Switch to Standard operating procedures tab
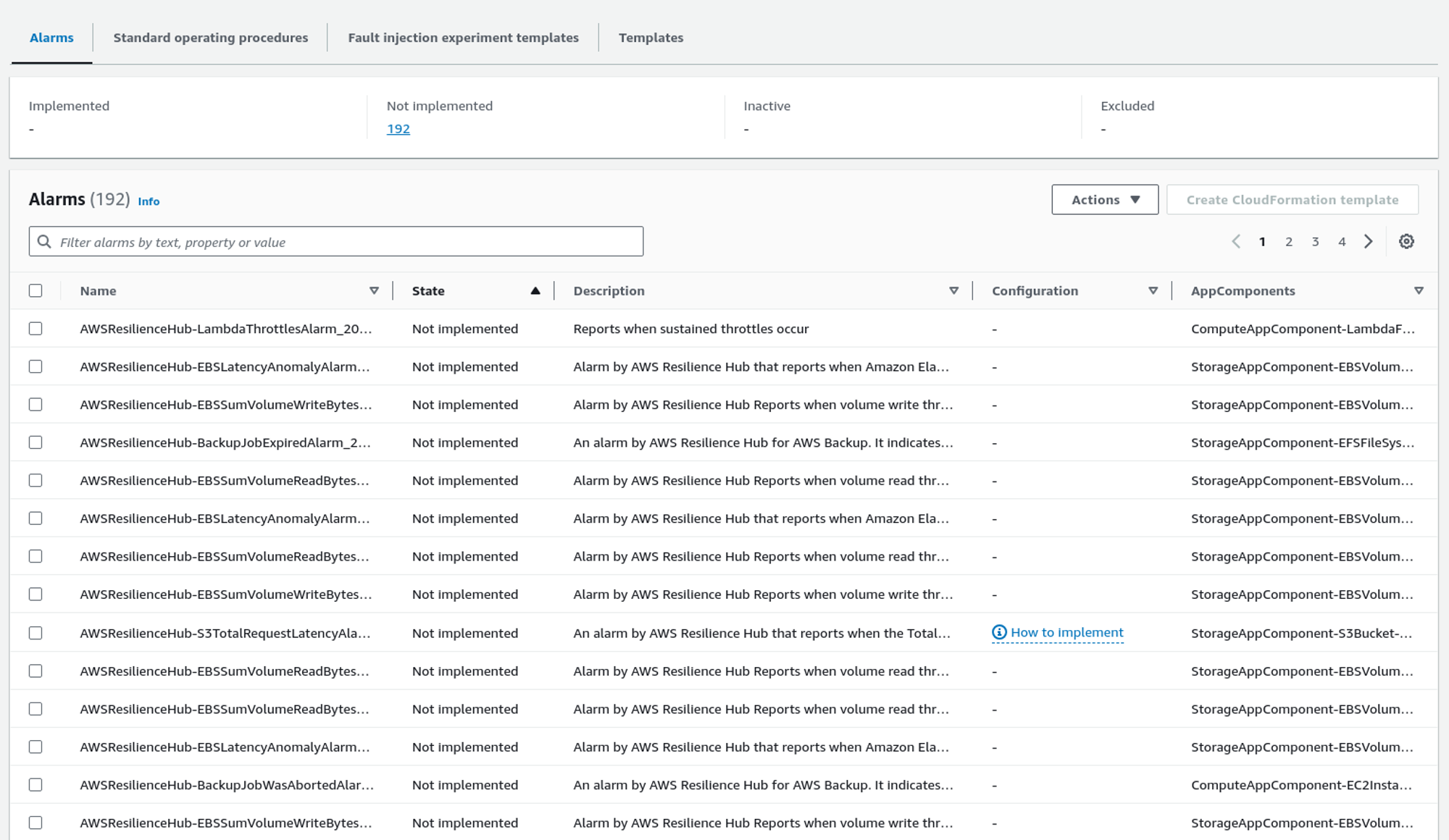 [x=210, y=38]
